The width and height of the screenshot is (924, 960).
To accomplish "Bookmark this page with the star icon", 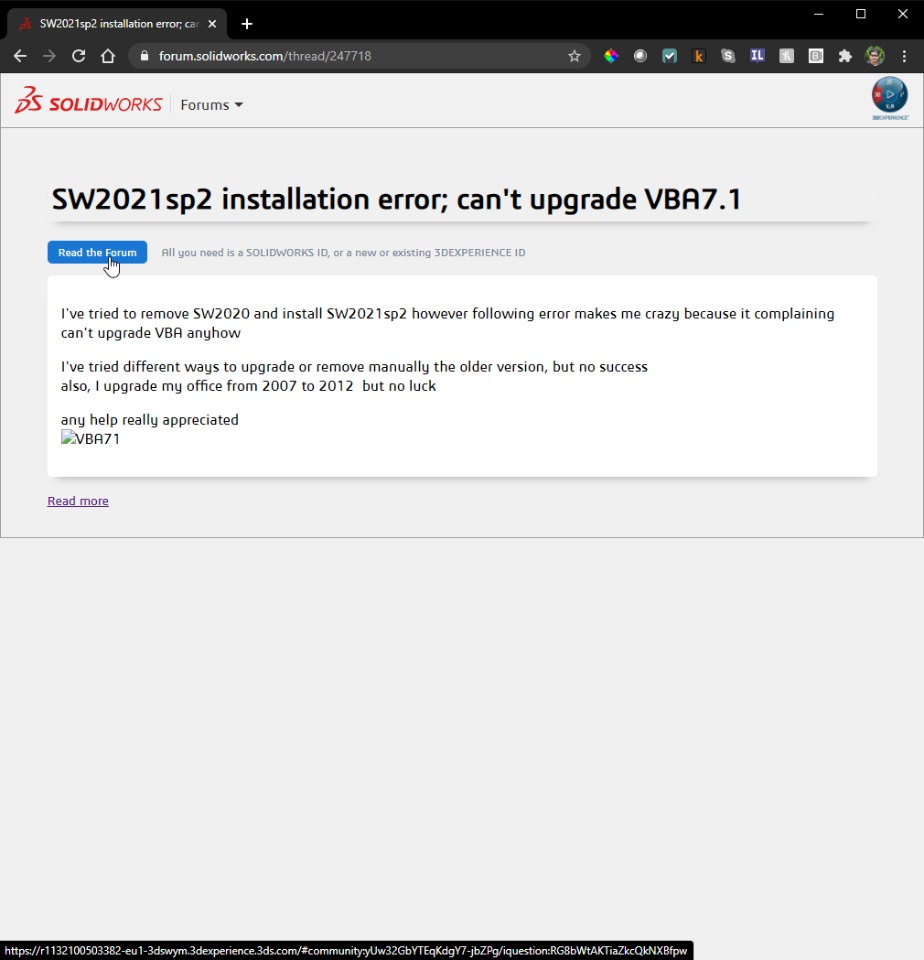I will click(574, 56).
